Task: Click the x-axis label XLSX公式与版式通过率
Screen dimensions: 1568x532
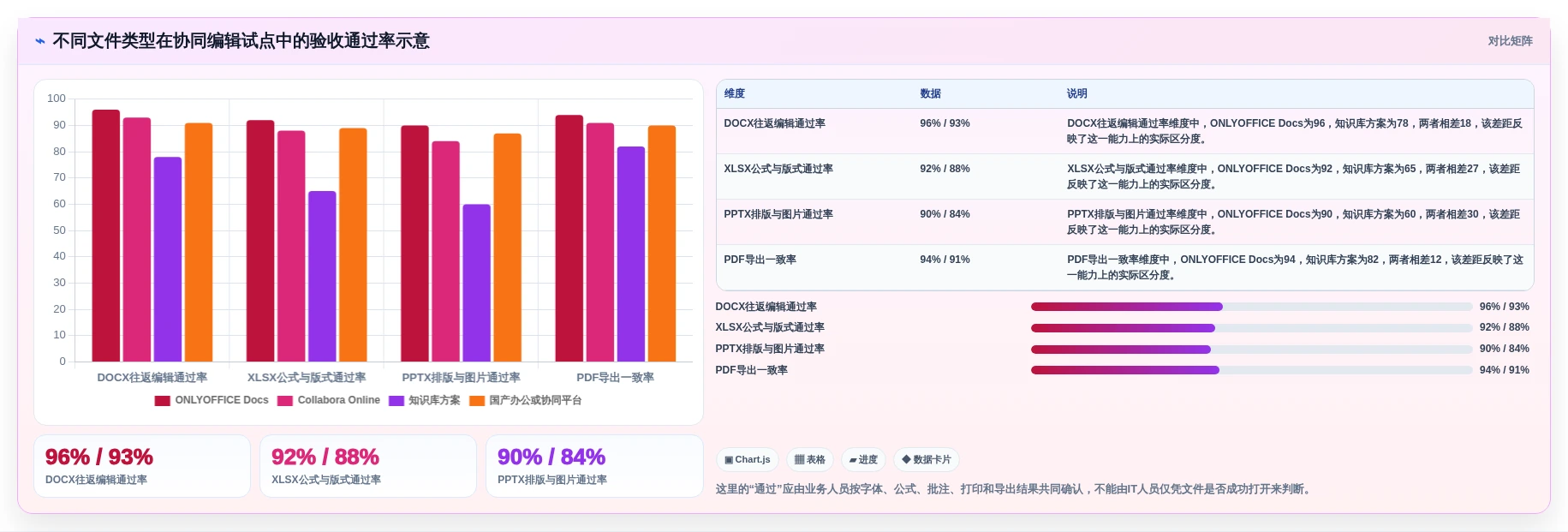Action: pyautogui.click(x=307, y=378)
